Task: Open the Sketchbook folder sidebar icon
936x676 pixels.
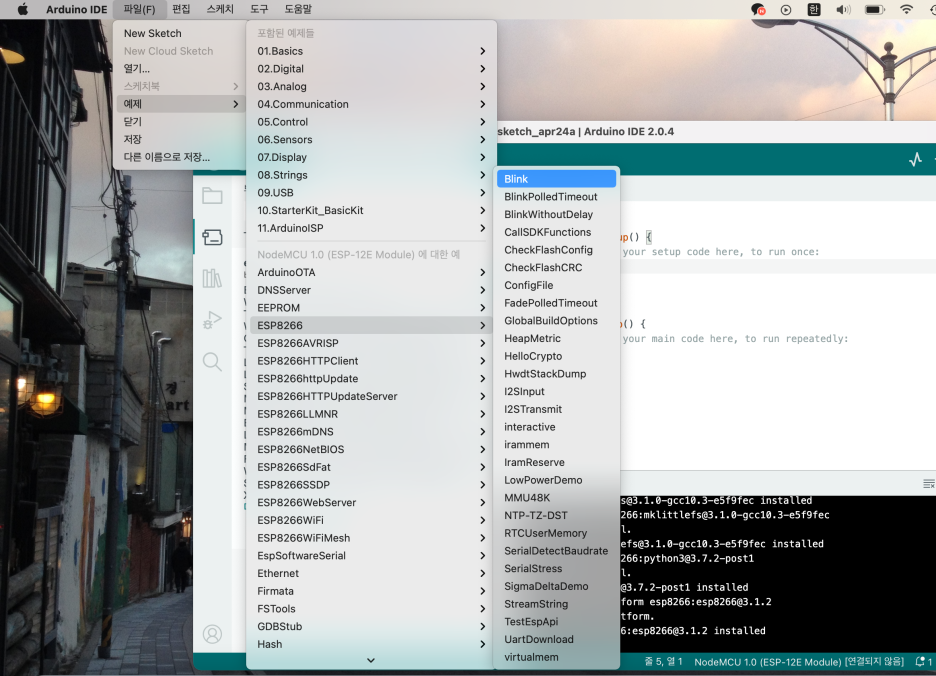Action: 212,196
